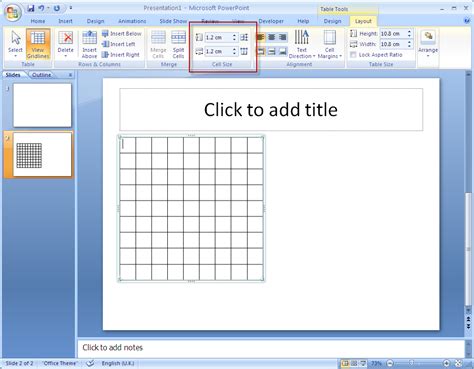Image resolution: width=474 pixels, height=369 pixels.
Task: Start Slide Show from status bar icon
Action: [x=363, y=363]
